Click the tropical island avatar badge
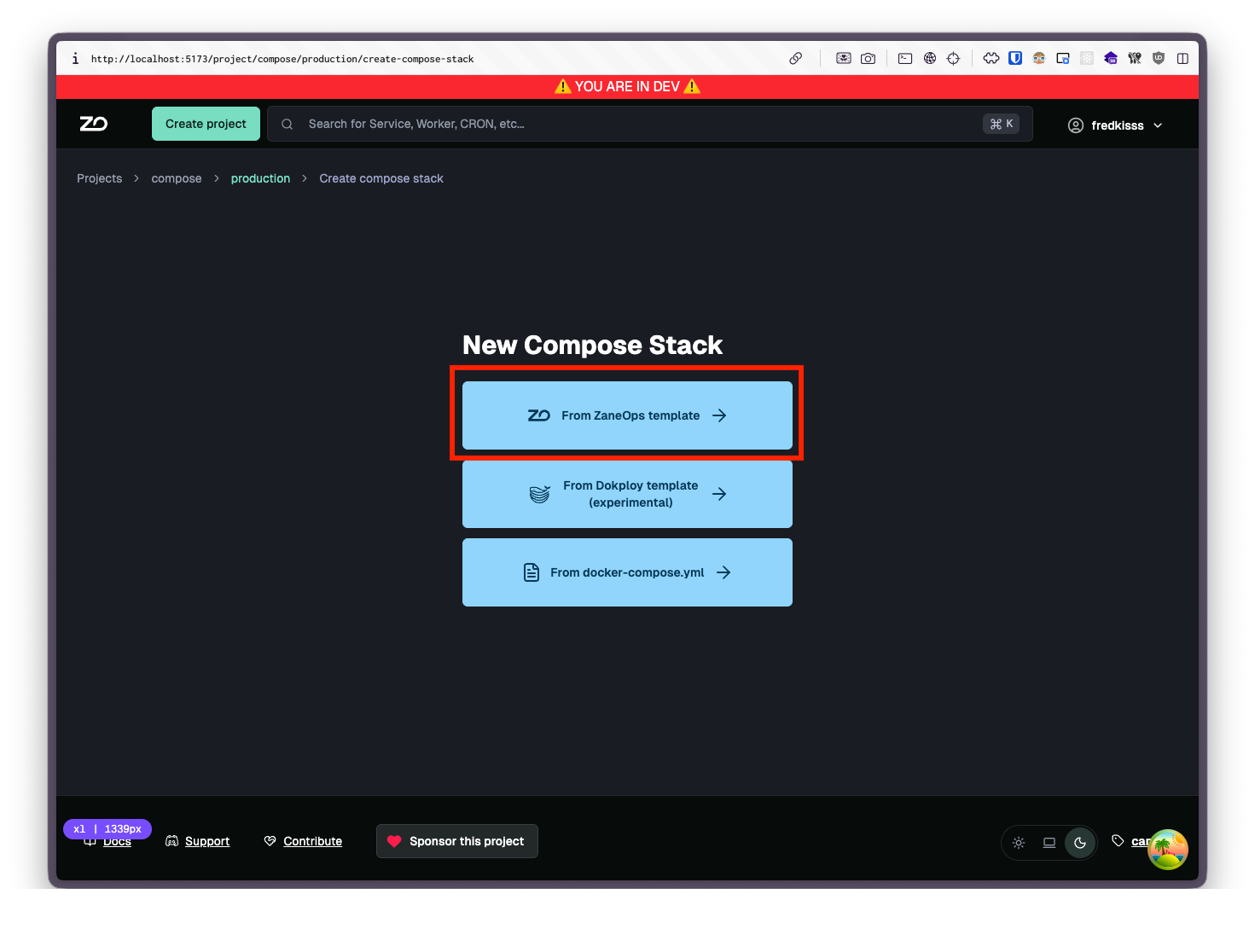The image size is (1255, 952). pos(1168,850)
